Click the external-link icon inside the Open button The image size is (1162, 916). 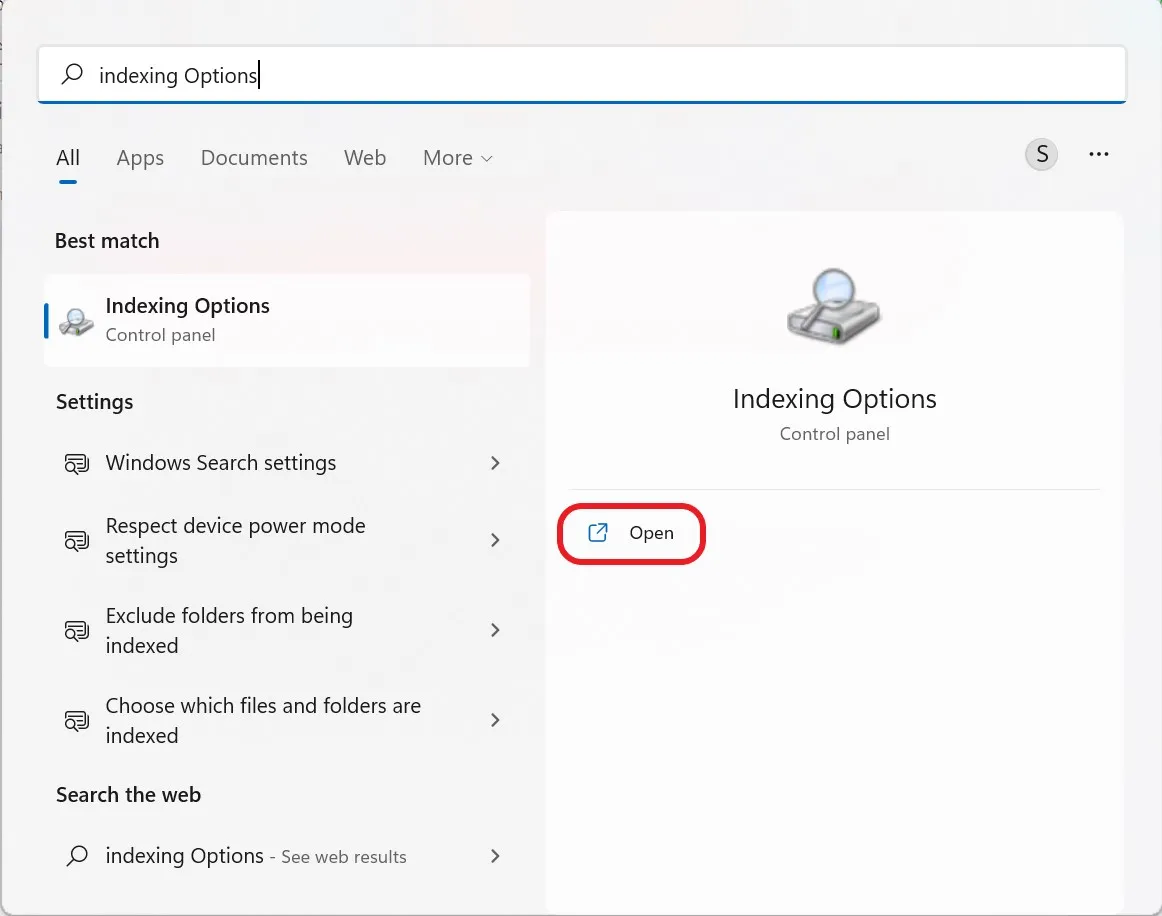click(599, 533)
